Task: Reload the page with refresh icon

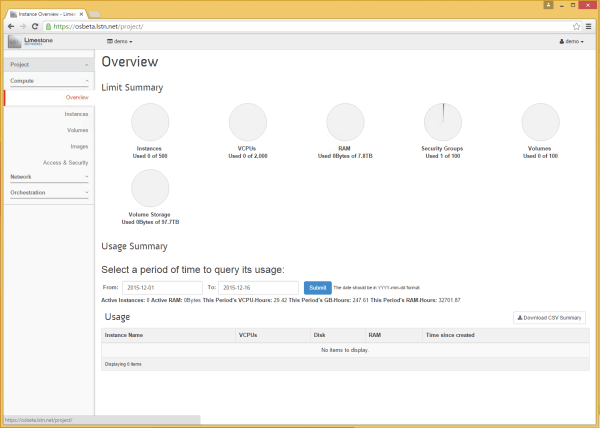Action: 35,26
